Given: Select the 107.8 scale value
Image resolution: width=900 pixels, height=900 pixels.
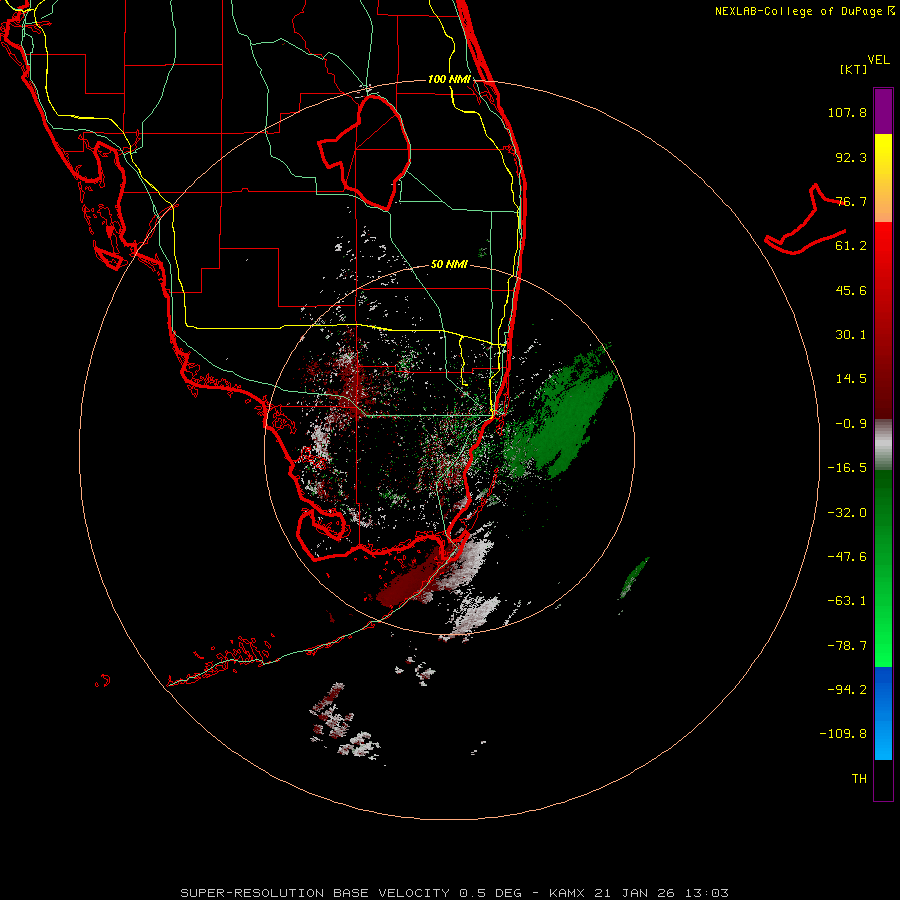Looking at the screenshot, I should click(847, 112).
